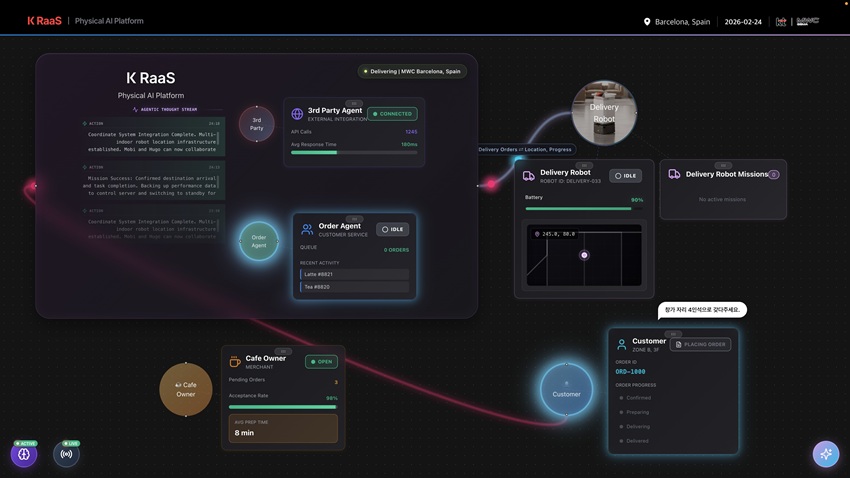
Task: Select the Tea #8820 recent activity
Action: pyautogui.click(x=354, y=287)
